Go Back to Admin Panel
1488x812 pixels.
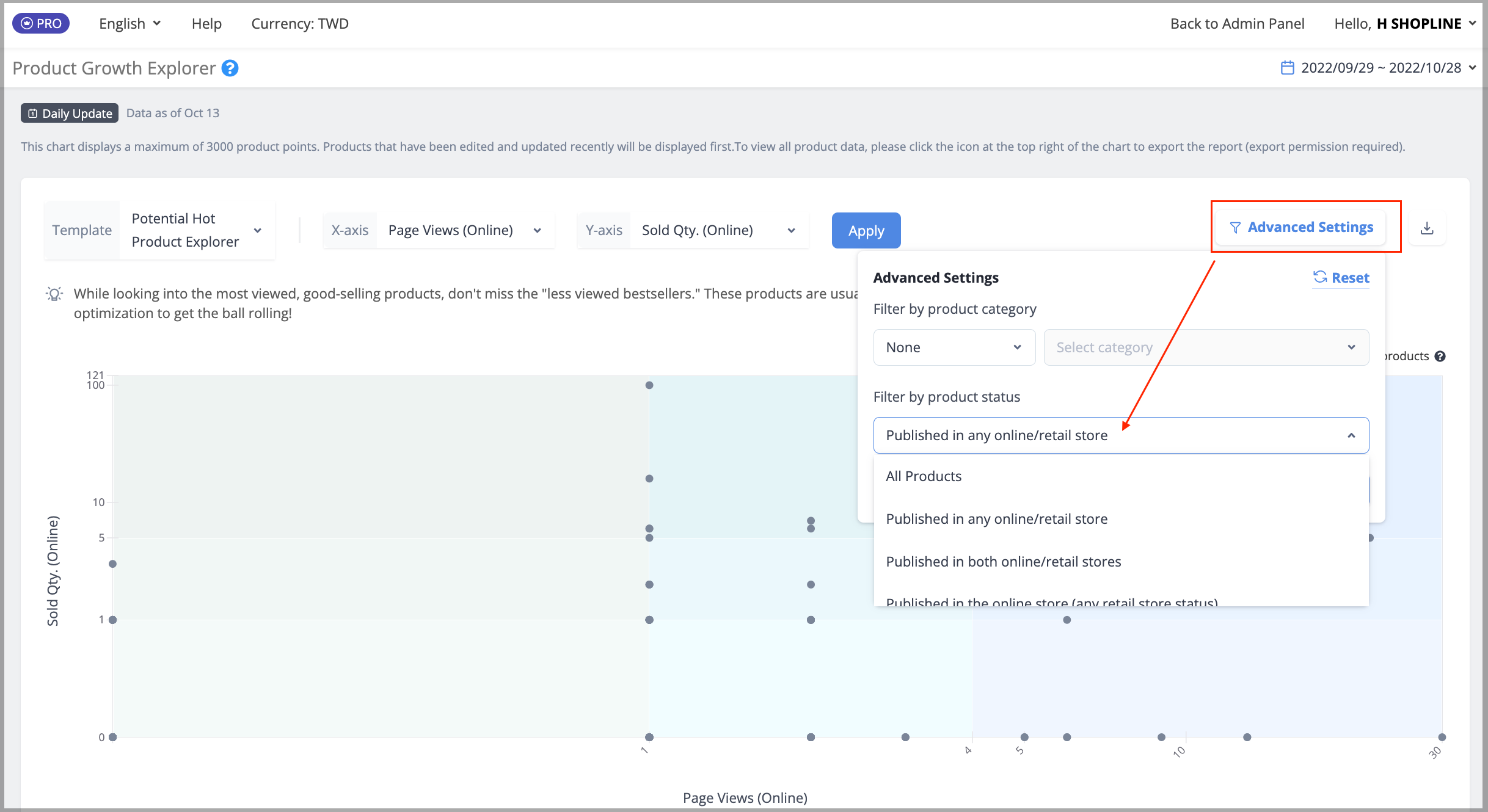click(x=1237, y=24)
